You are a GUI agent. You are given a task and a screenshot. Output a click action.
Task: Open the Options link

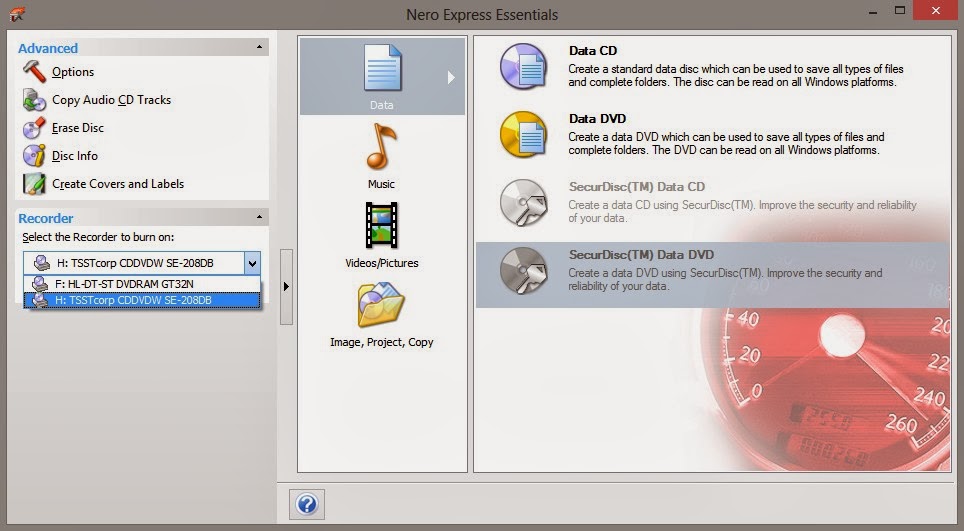click(x=73, y=72)
